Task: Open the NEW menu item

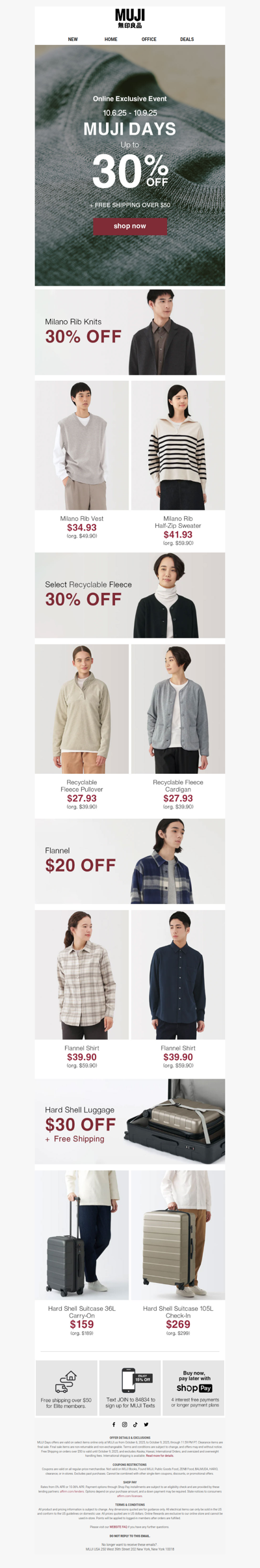Action: (x=73, y=39)
